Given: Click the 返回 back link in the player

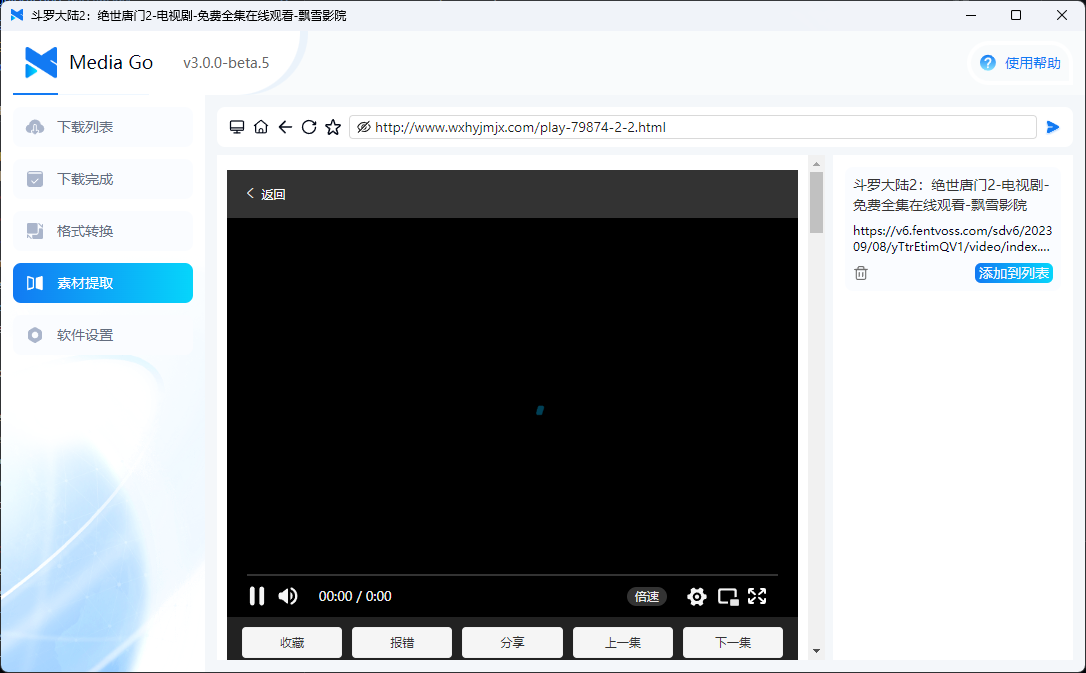Looking at the screenshot, I should (266, 195).
